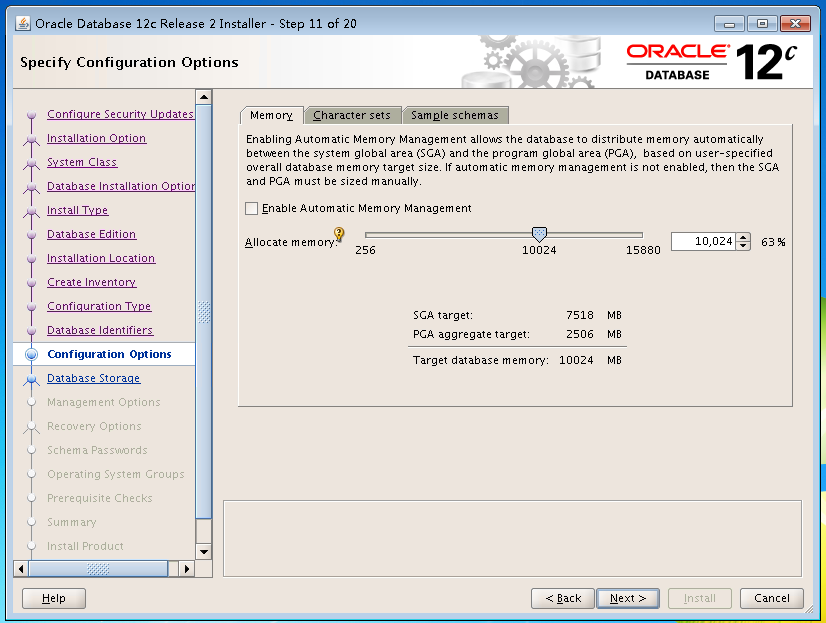
Task: Click the Allocate memory slider thumb
Action: 539,234
